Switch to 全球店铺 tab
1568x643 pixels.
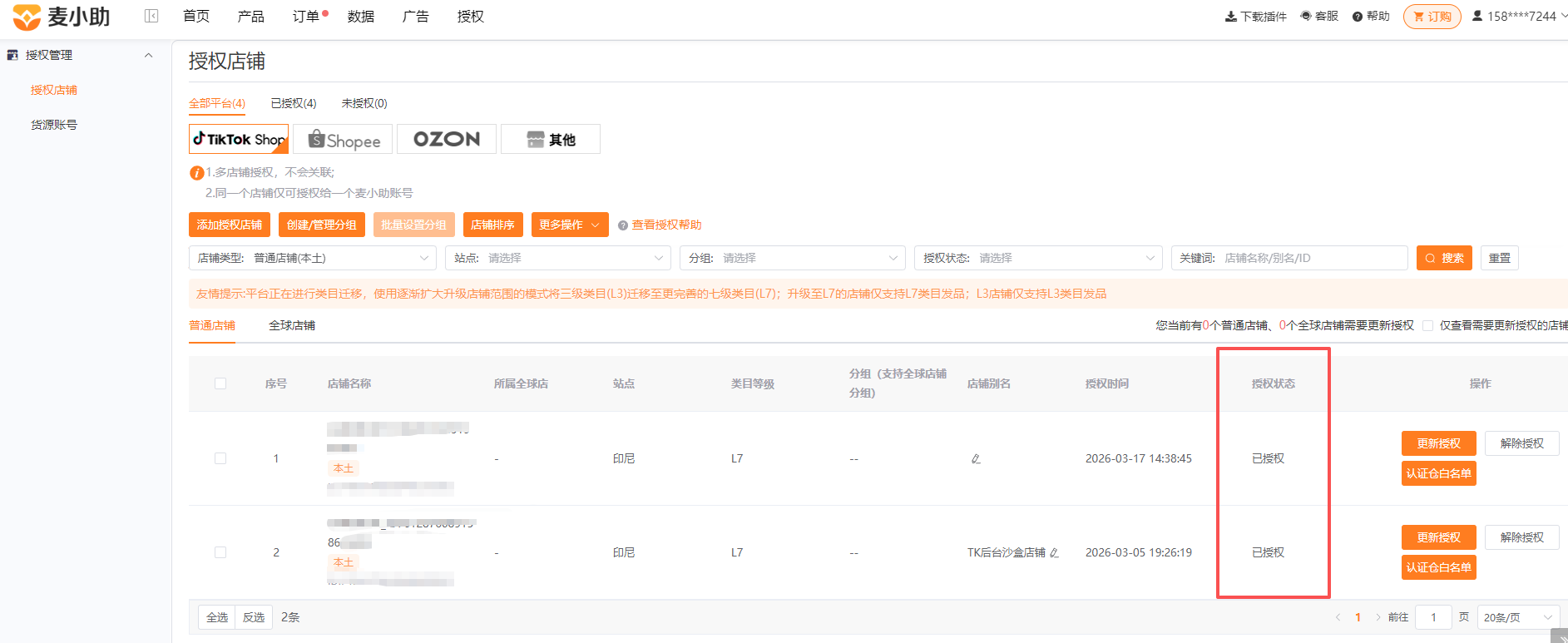292,325
